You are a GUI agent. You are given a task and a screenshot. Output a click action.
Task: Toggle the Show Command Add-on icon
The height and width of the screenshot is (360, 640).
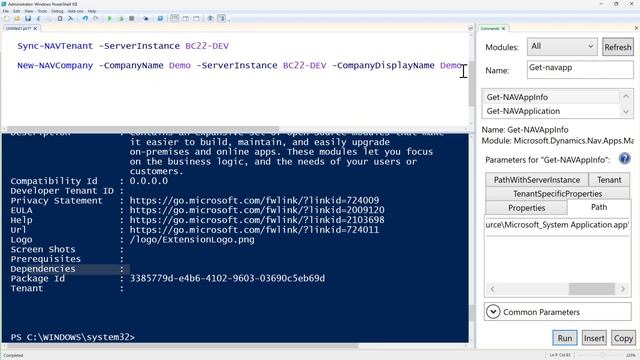[x=222, y=19]
